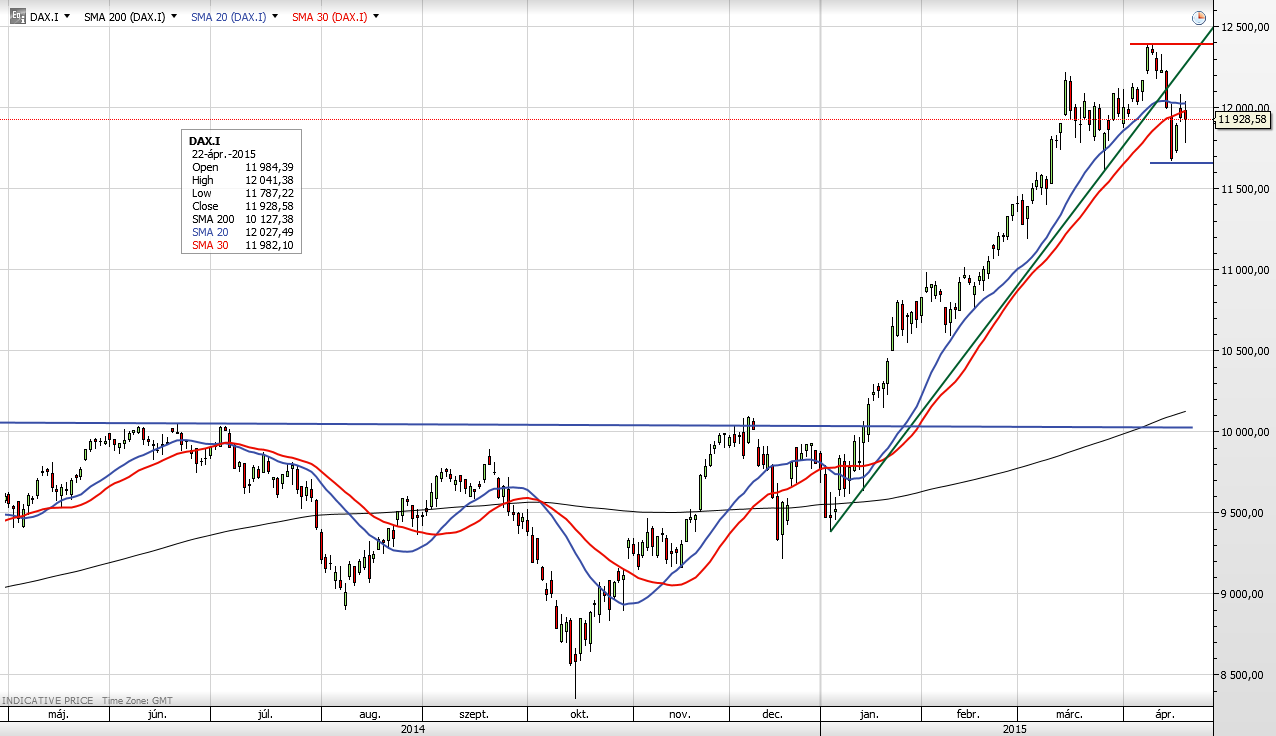The image size is (1276, 736).
Task: Click the febr. month label
Action: (967, 714)
